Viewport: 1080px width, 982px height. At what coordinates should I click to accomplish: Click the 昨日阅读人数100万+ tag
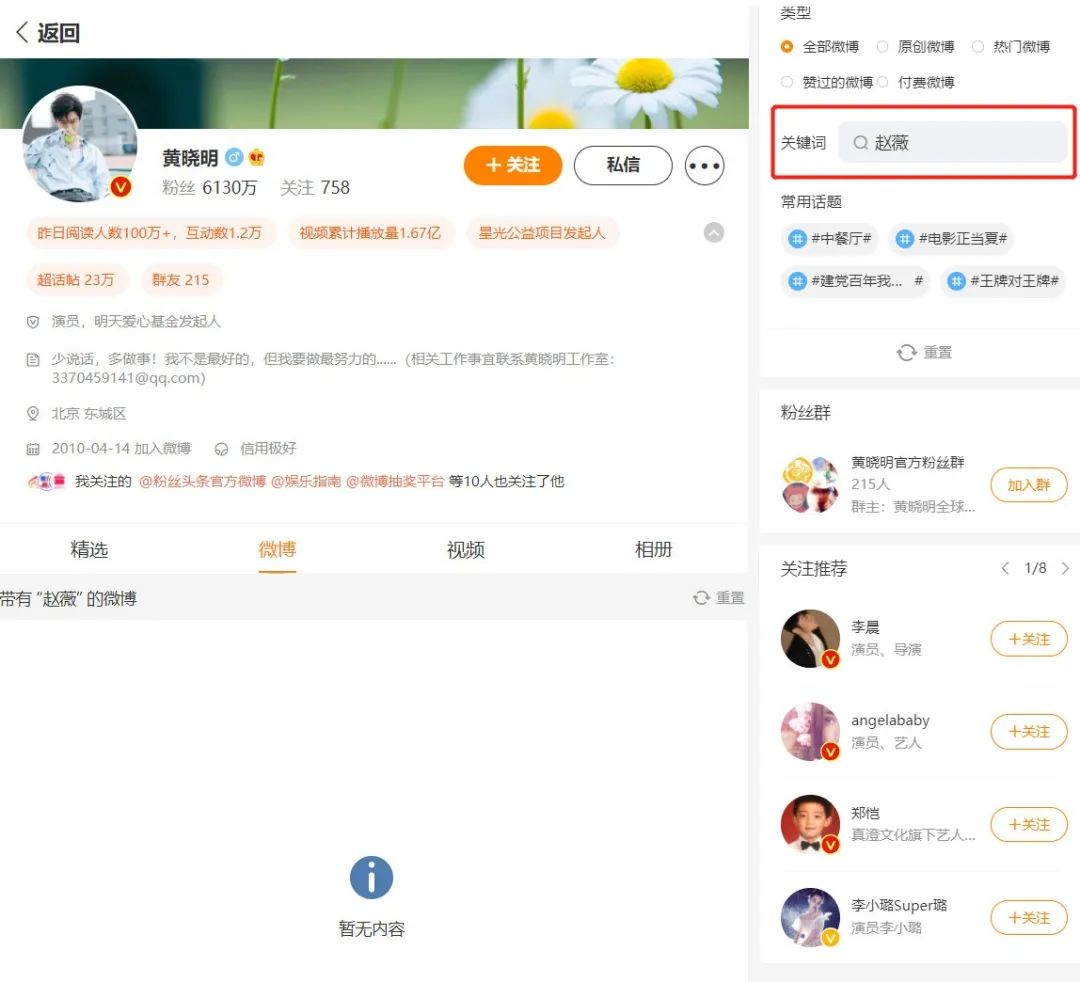(x=150, y=233)
